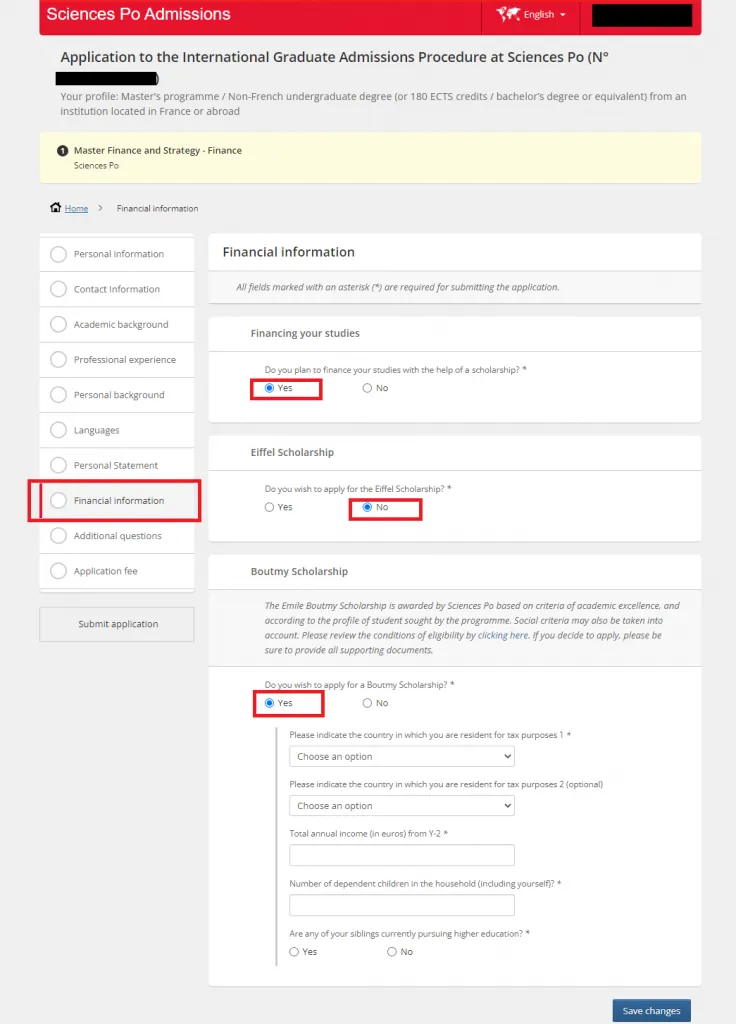This screenshot has width=736, height=1024.
Task: Click the world map language icon
Action: [508, 14]
